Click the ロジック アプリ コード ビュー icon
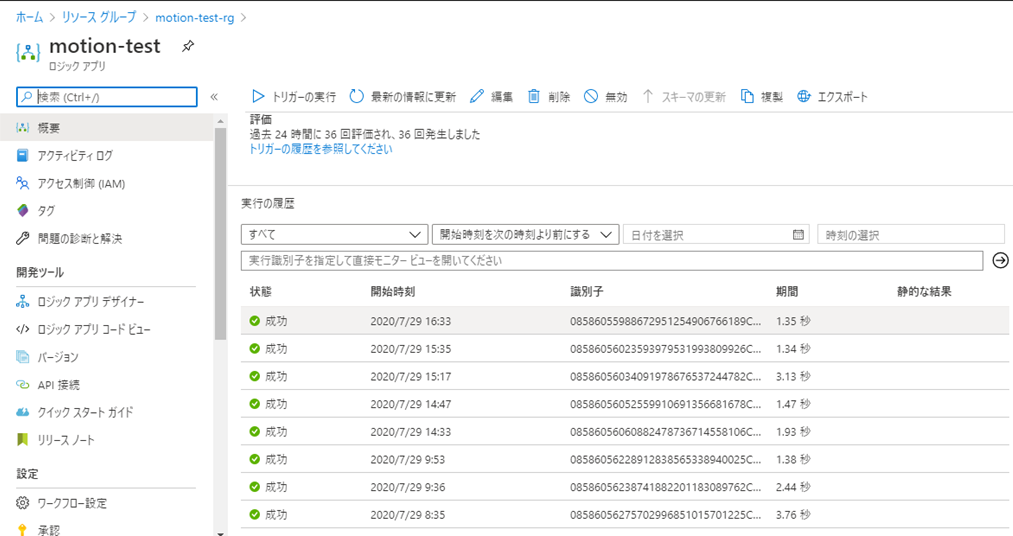Image resolution: width=1013 pixels, height=536 pixels. (x=23, y=329)
